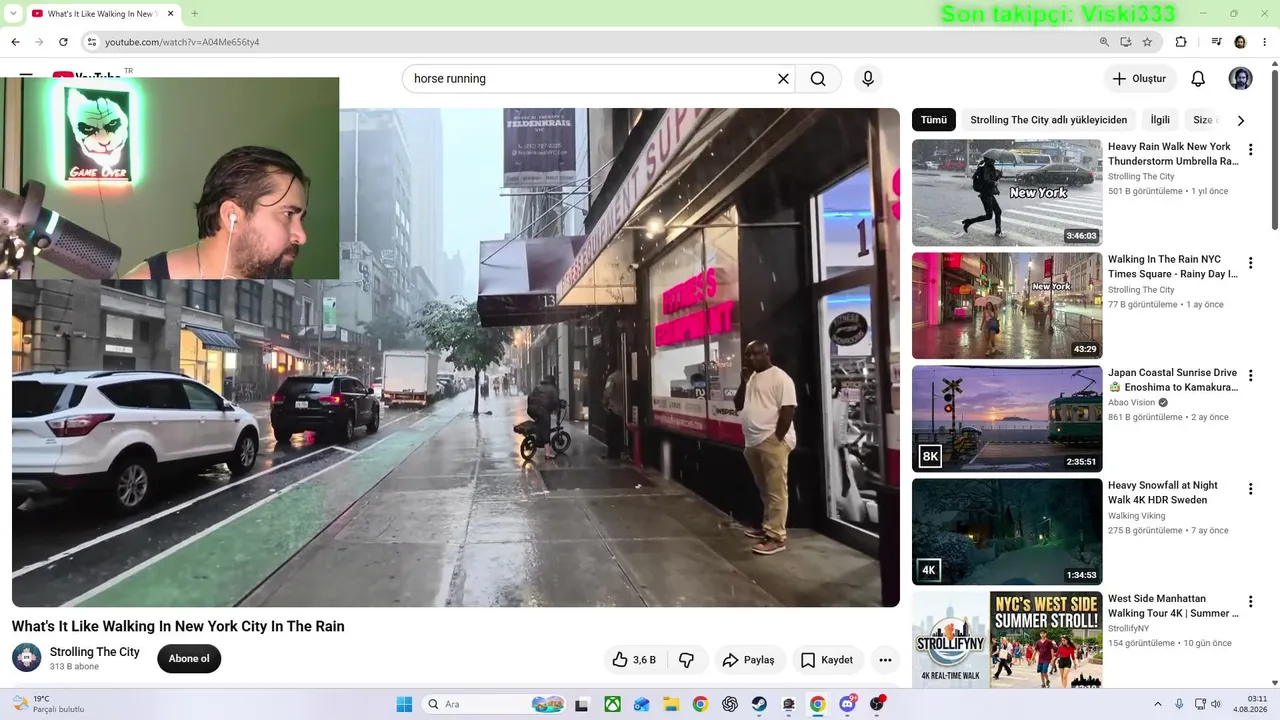Click the Heavy Rain Walk thumbnail (3:46:03)

pos(1007,193)
